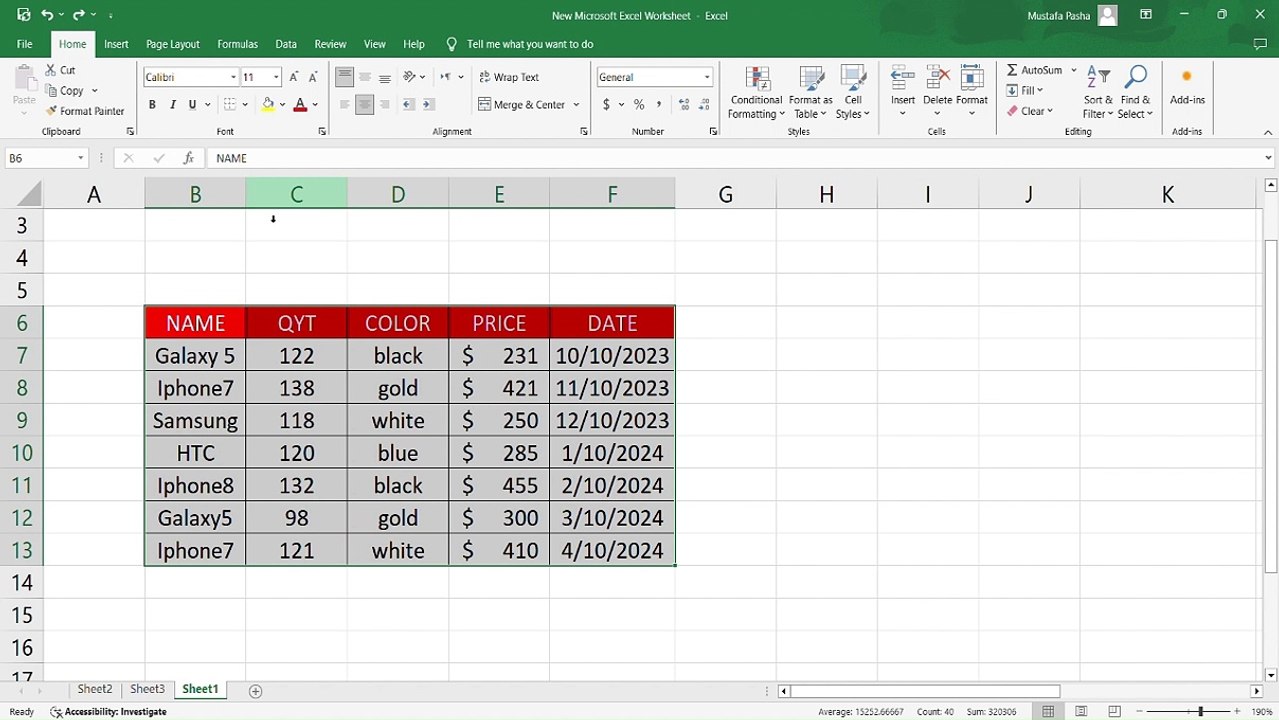The height and width of the screenshot is (720, 1279).
Task: Switch to the Sheet2 tab
Action: click(x=95, y=689)
